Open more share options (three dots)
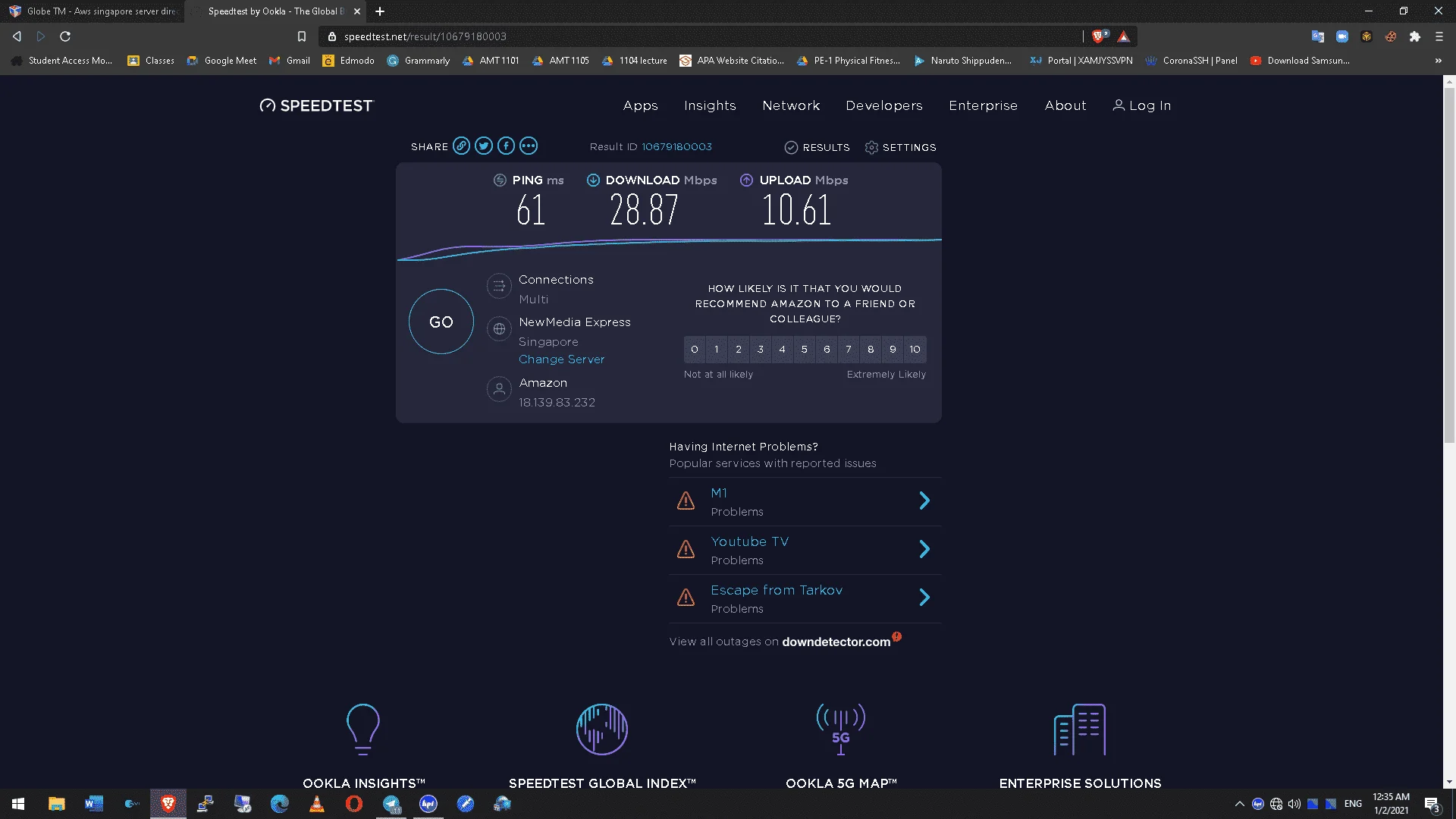 (529, 146)
